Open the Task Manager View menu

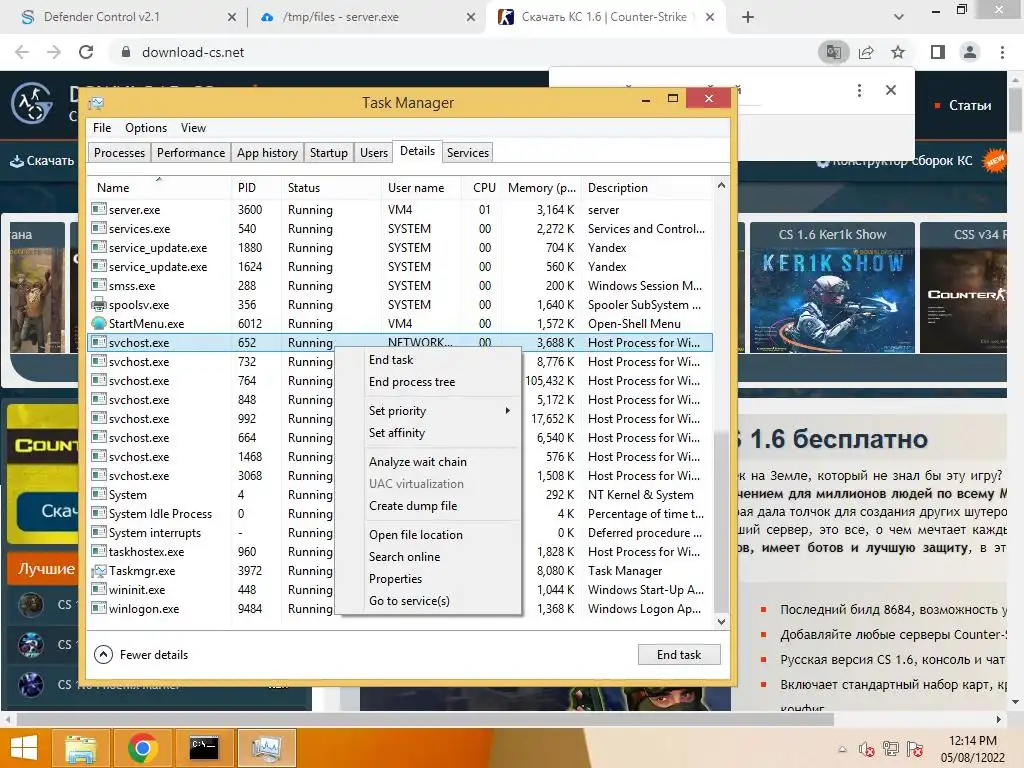(x=193, y=128)
